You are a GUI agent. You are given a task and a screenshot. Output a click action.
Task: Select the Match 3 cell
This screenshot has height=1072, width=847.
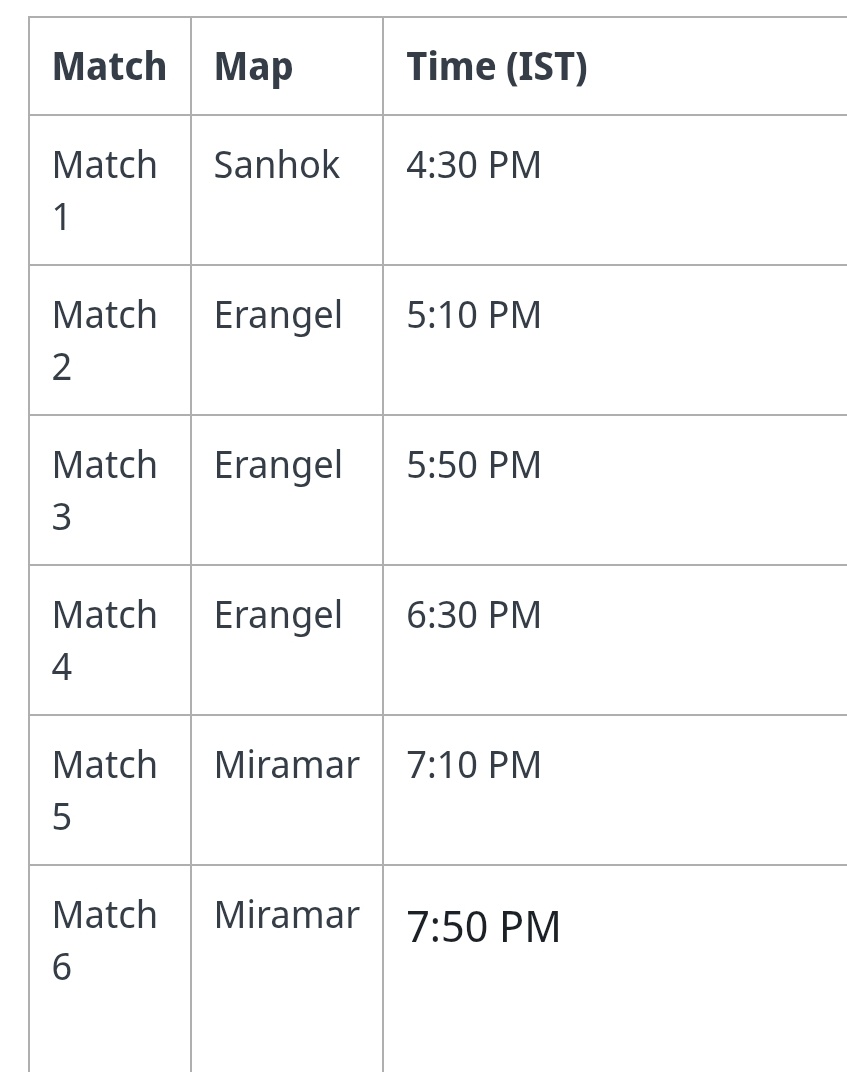coord(105,490)
